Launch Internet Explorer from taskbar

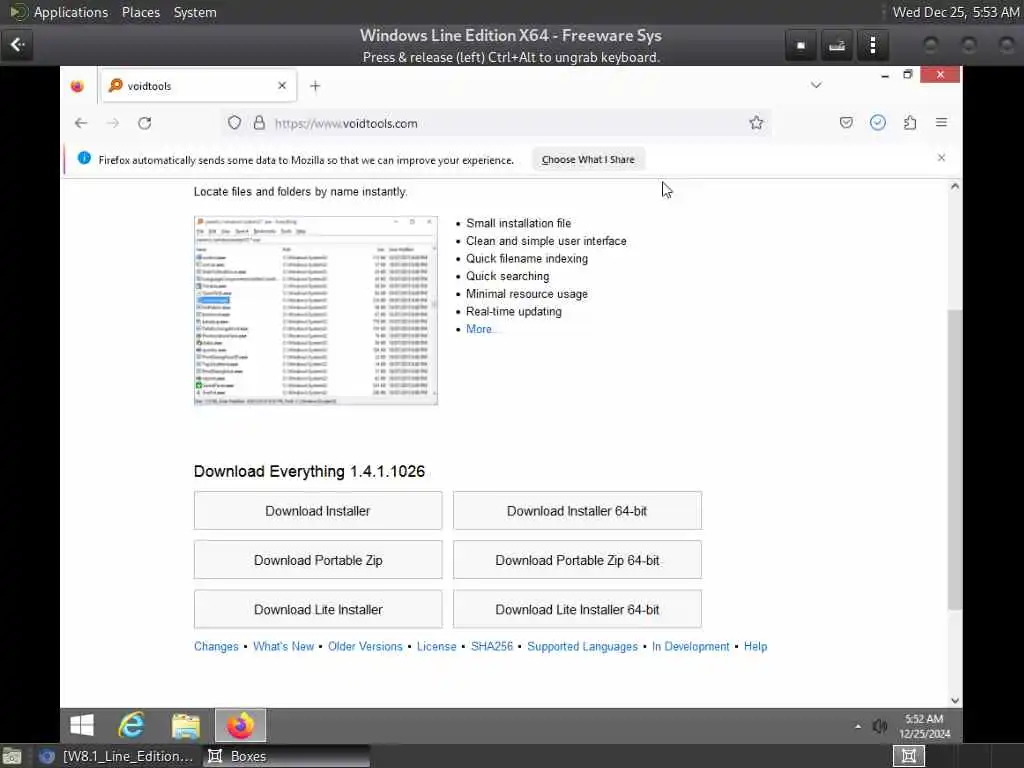pyautogui.click(x=132, y=726)
